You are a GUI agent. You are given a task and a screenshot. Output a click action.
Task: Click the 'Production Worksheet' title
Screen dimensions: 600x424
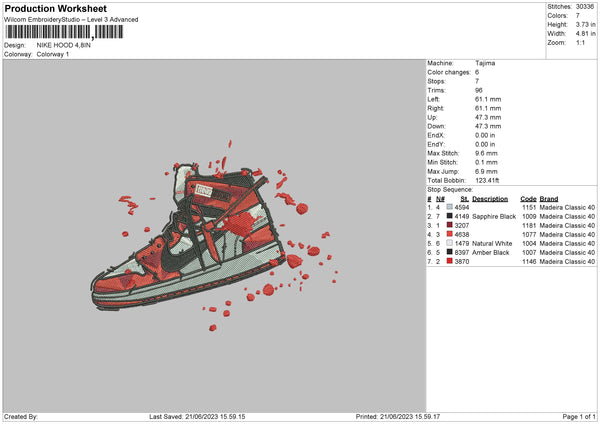point(55,8)
